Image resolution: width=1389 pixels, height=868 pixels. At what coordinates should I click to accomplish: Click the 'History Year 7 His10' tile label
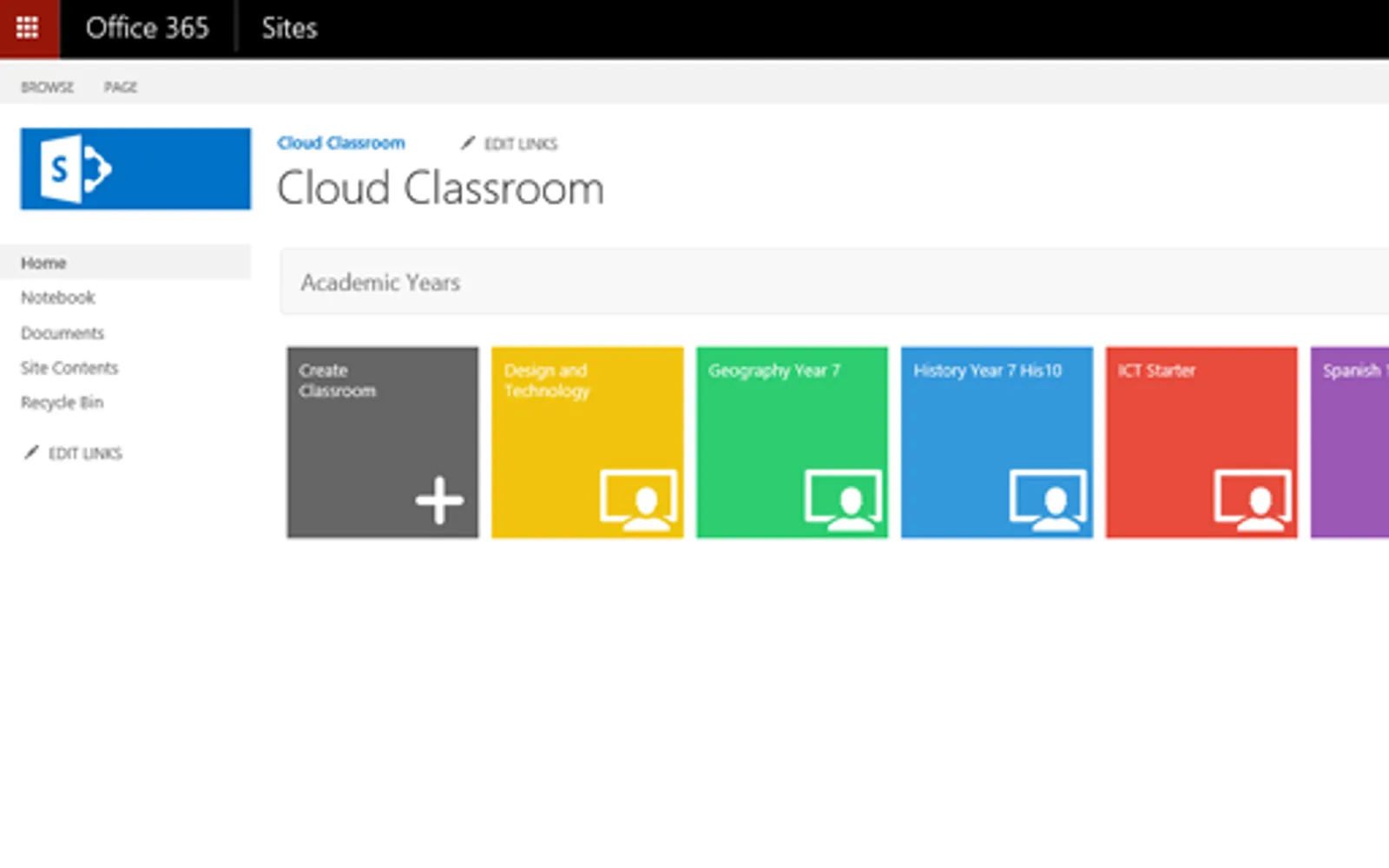[x=988, y=371]
